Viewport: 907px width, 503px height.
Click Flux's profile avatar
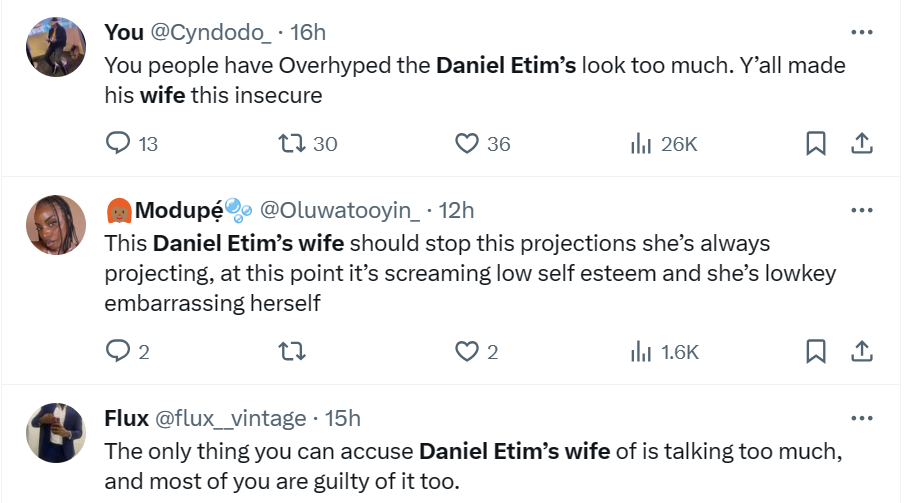(x=55, y=432)
